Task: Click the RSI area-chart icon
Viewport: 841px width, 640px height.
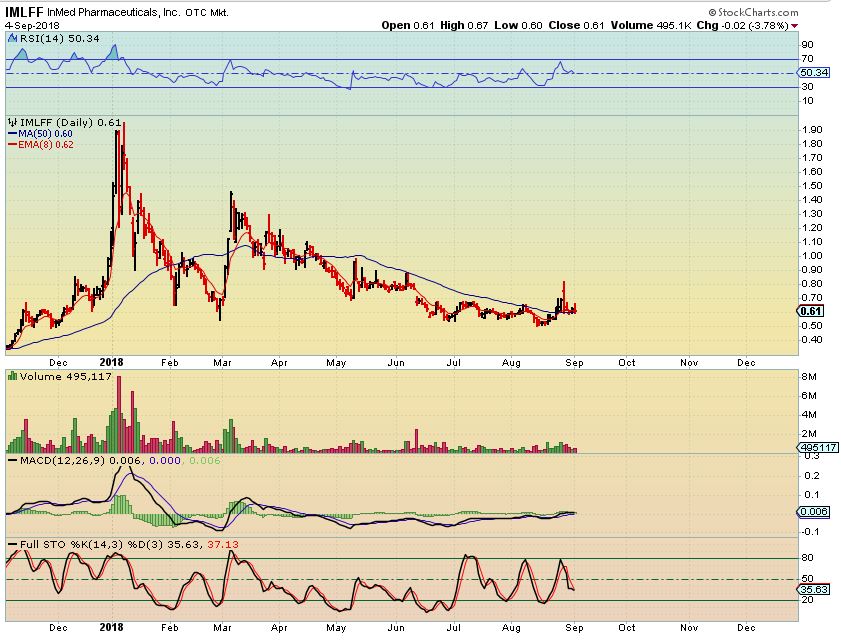Action: [13, 38]
